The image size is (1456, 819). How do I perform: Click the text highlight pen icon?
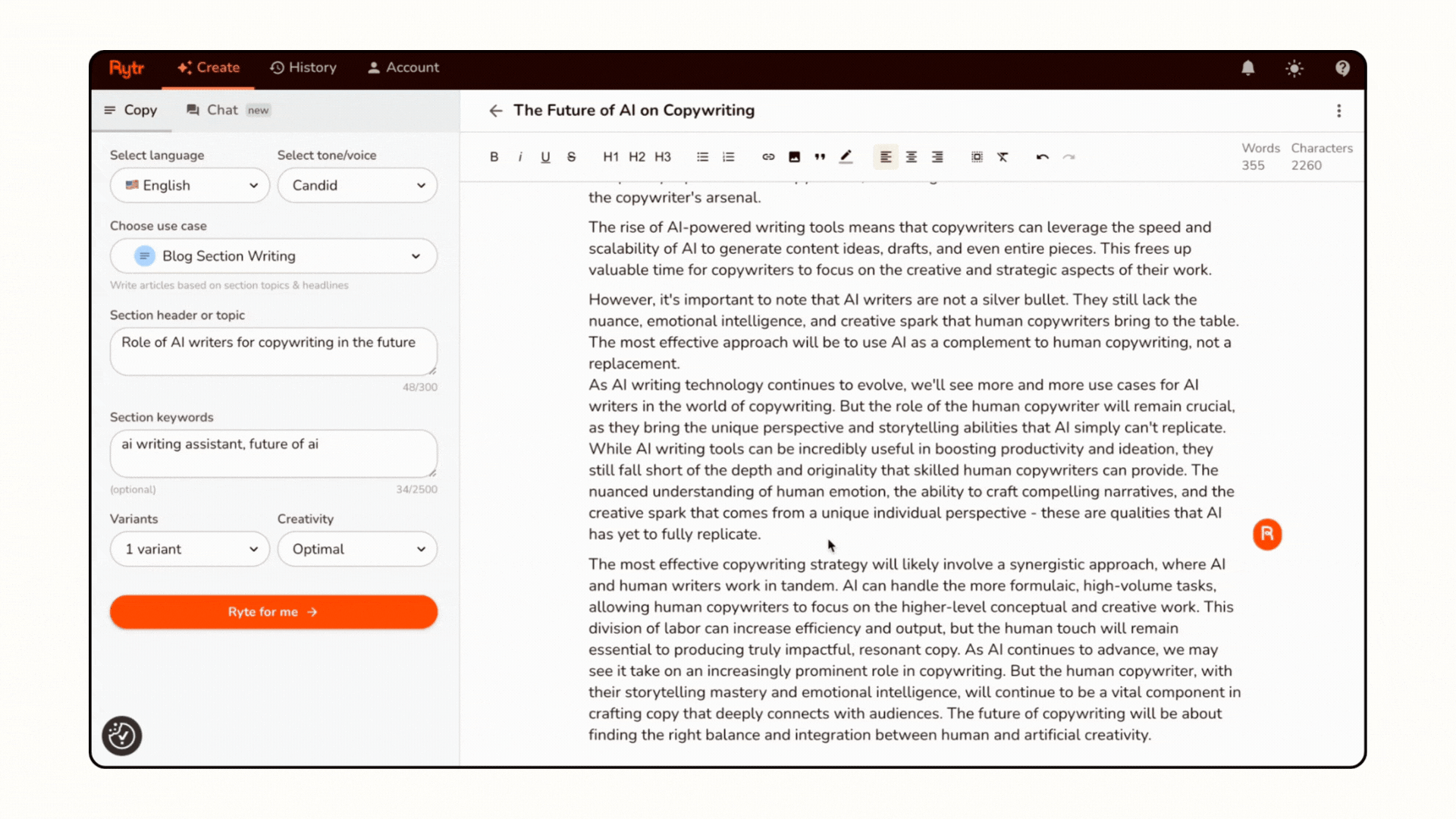(x=846, y=157)
